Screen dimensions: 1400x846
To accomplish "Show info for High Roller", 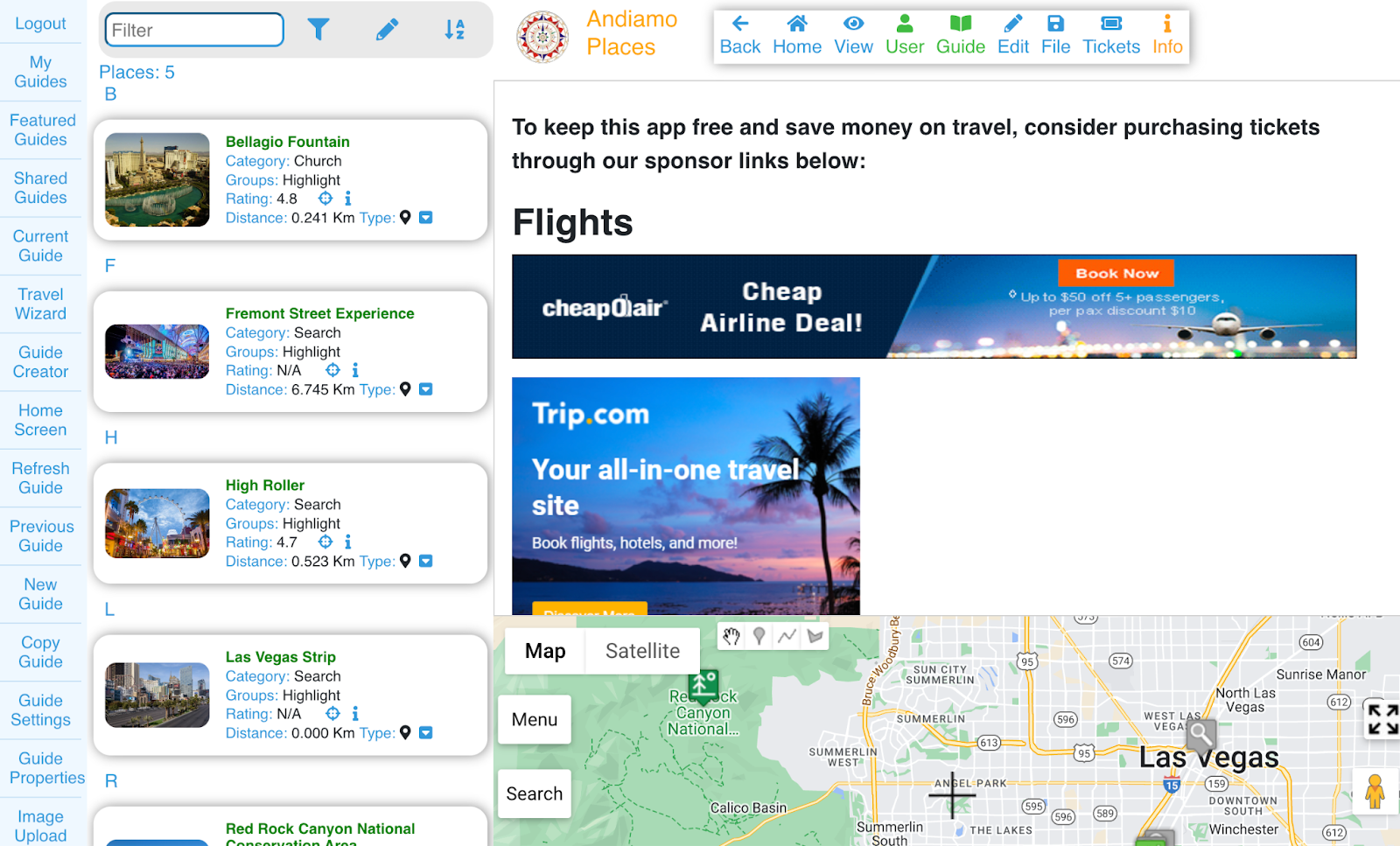I will [348, 542].
